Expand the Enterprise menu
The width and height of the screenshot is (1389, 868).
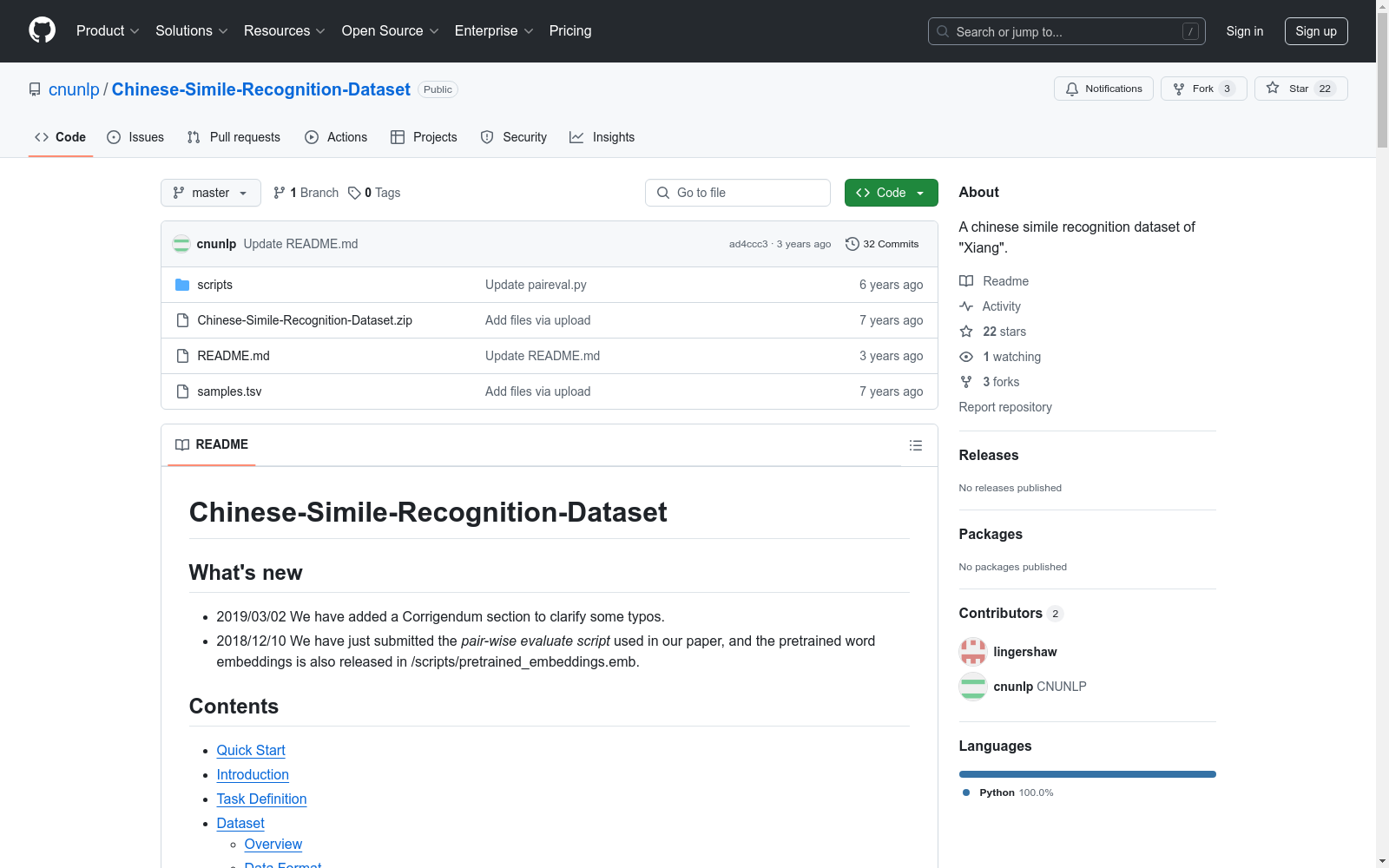[494, 31]
